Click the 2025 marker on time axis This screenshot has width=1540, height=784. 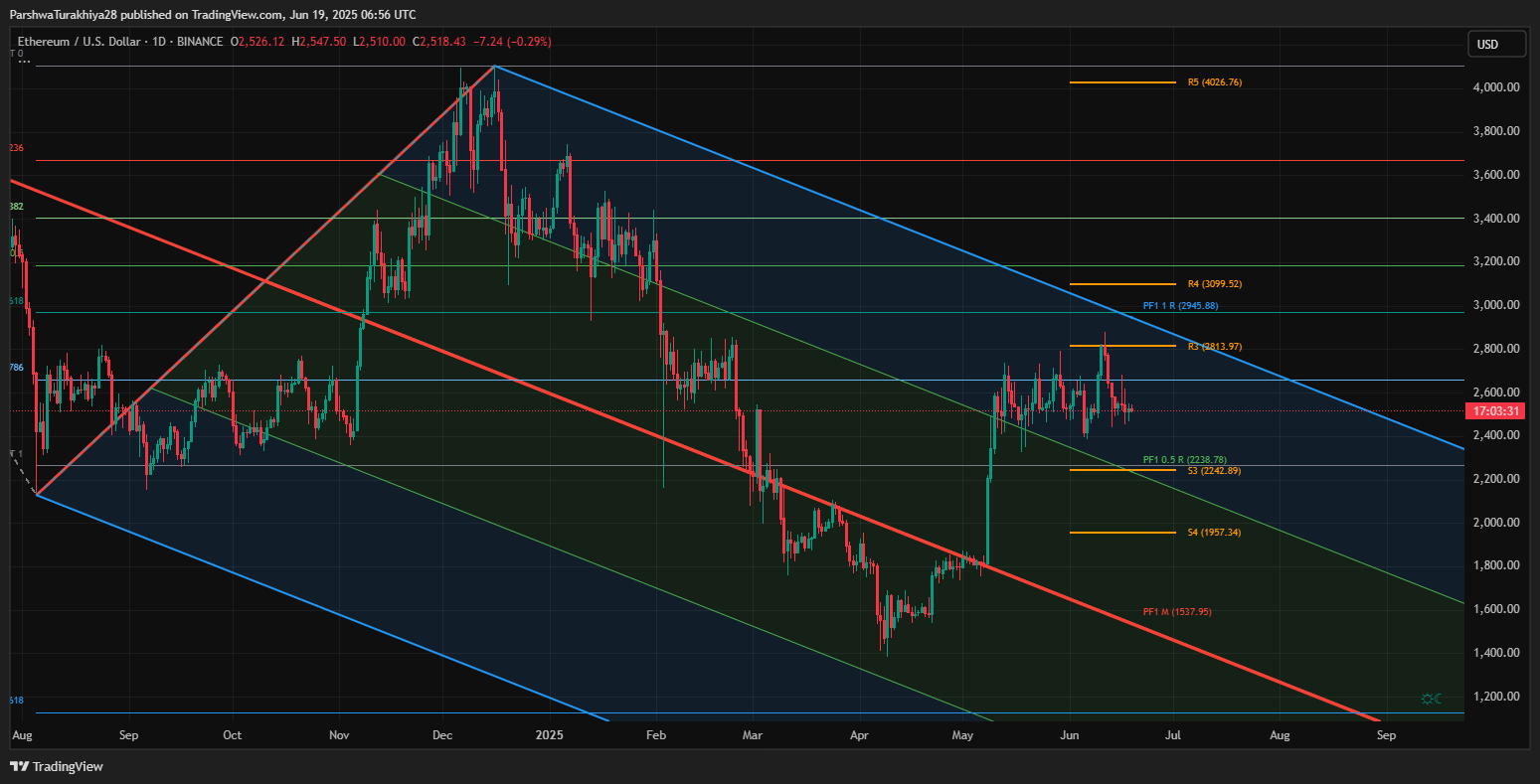click(x=549, y=736)
